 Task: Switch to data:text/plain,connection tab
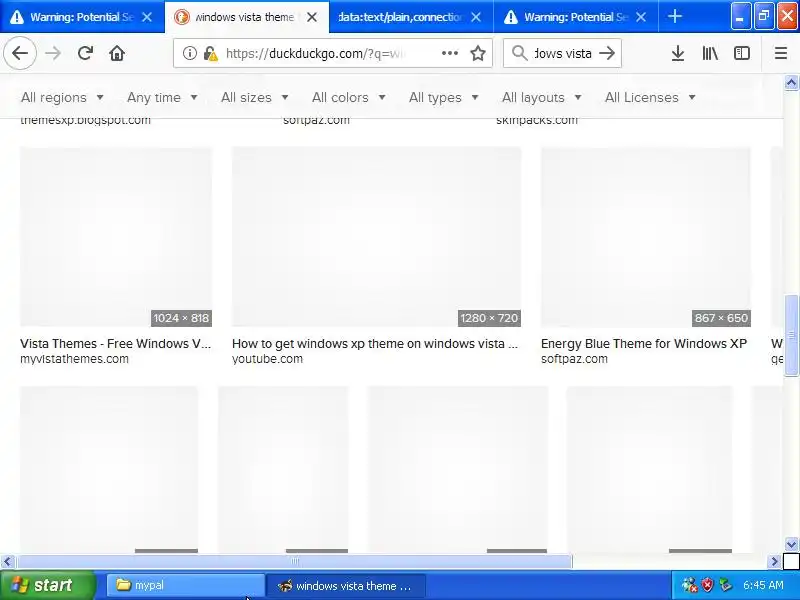411,17
